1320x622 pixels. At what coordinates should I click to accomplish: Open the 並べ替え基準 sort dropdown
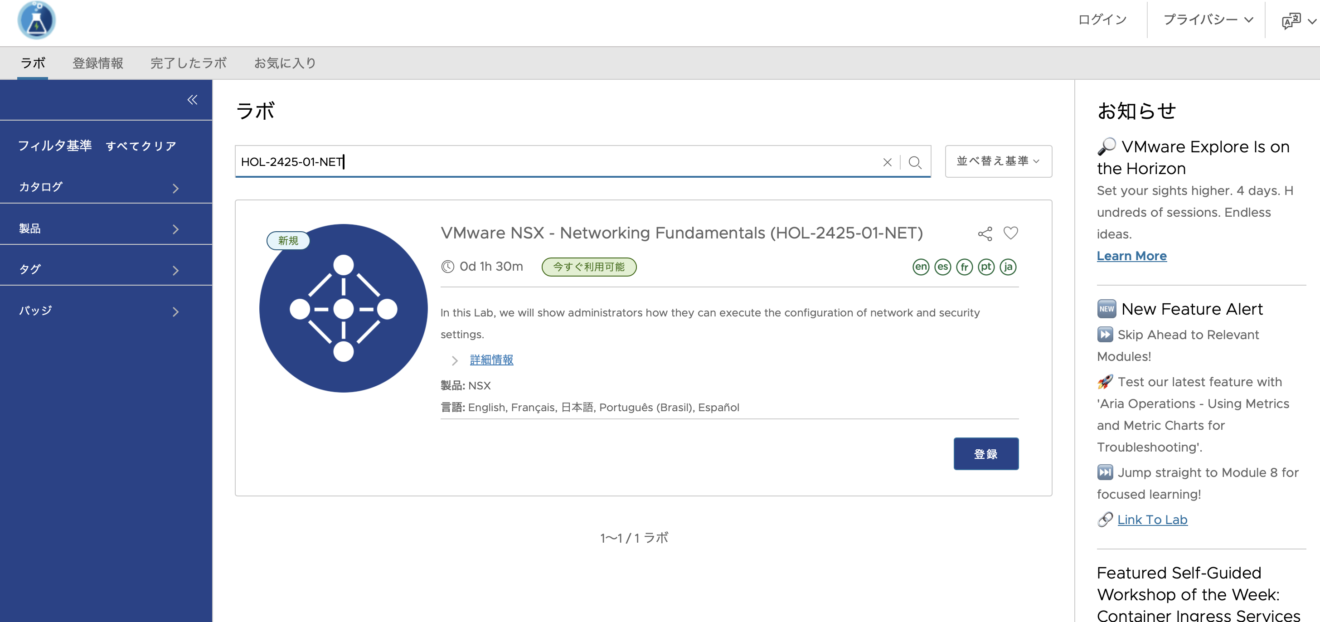pos(997,161)
